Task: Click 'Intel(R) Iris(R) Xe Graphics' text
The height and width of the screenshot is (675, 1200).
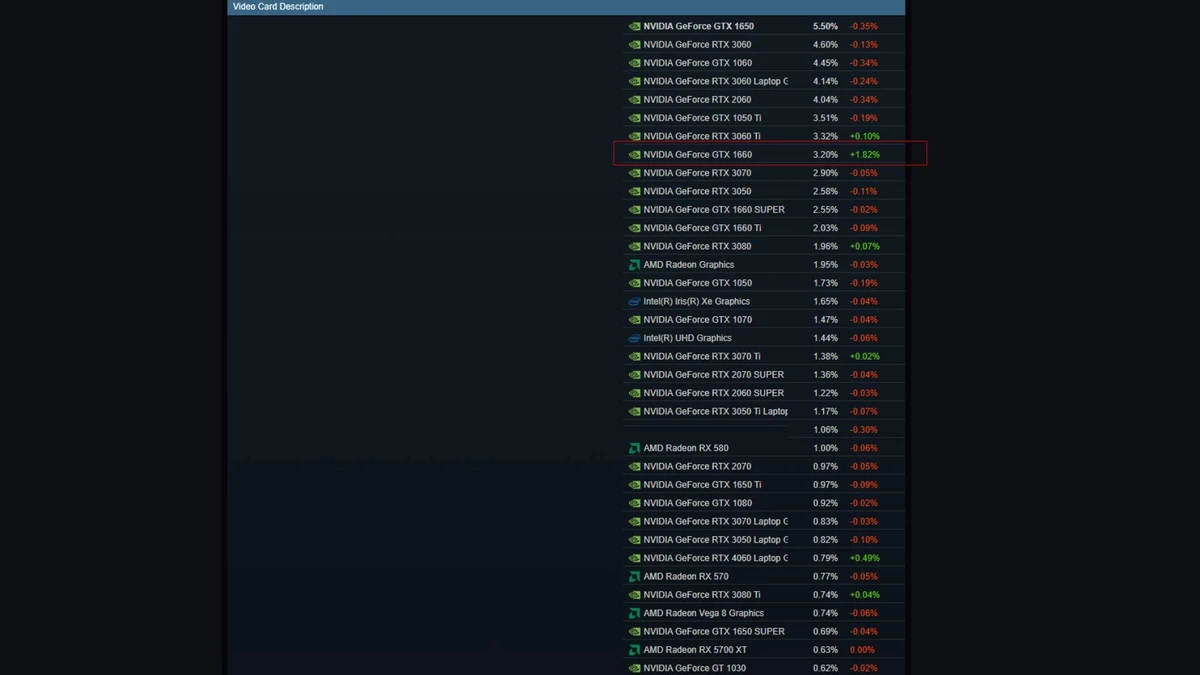Action: click(x=697, y=301)
